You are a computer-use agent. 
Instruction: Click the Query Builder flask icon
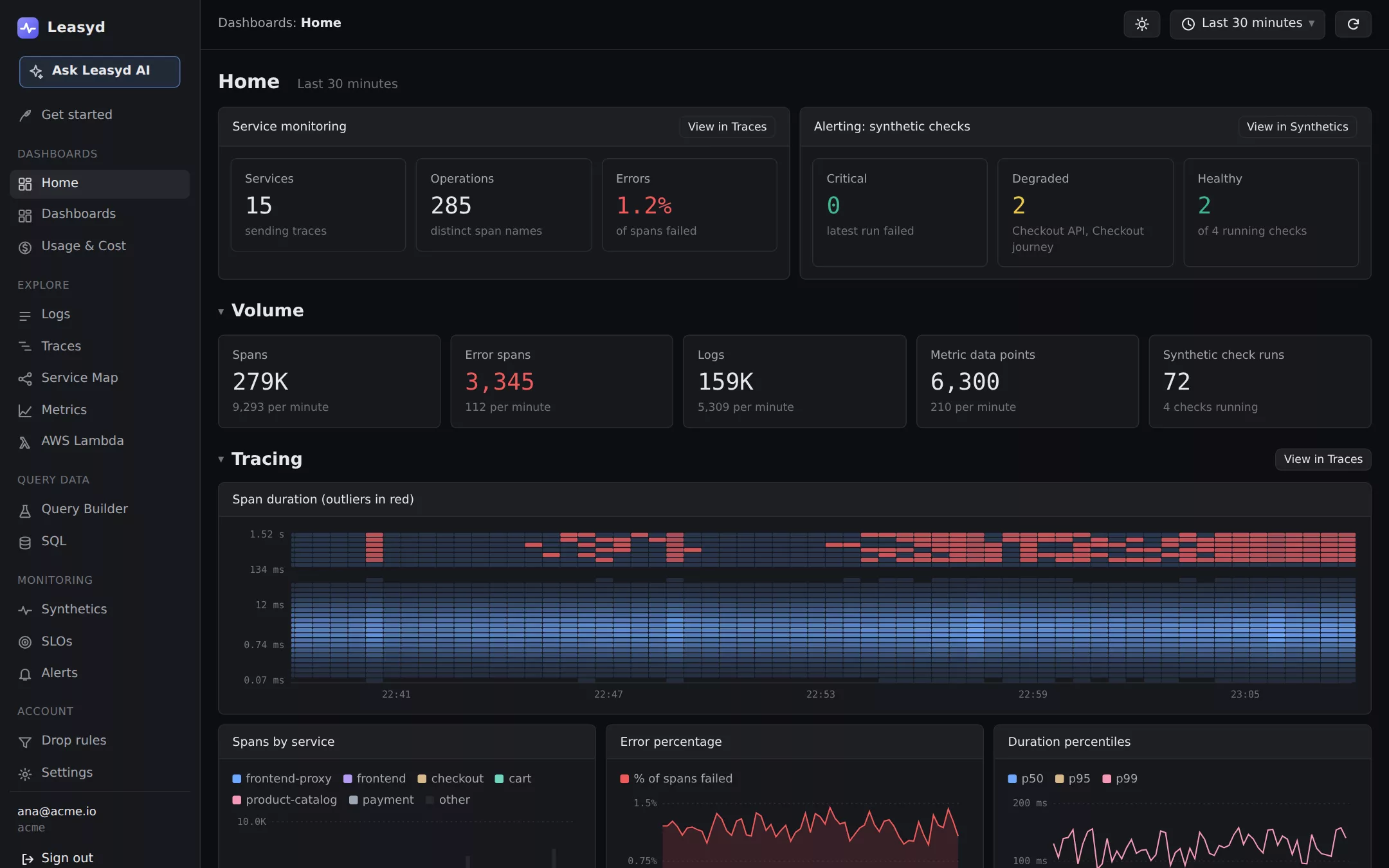(x=25, y=511)
